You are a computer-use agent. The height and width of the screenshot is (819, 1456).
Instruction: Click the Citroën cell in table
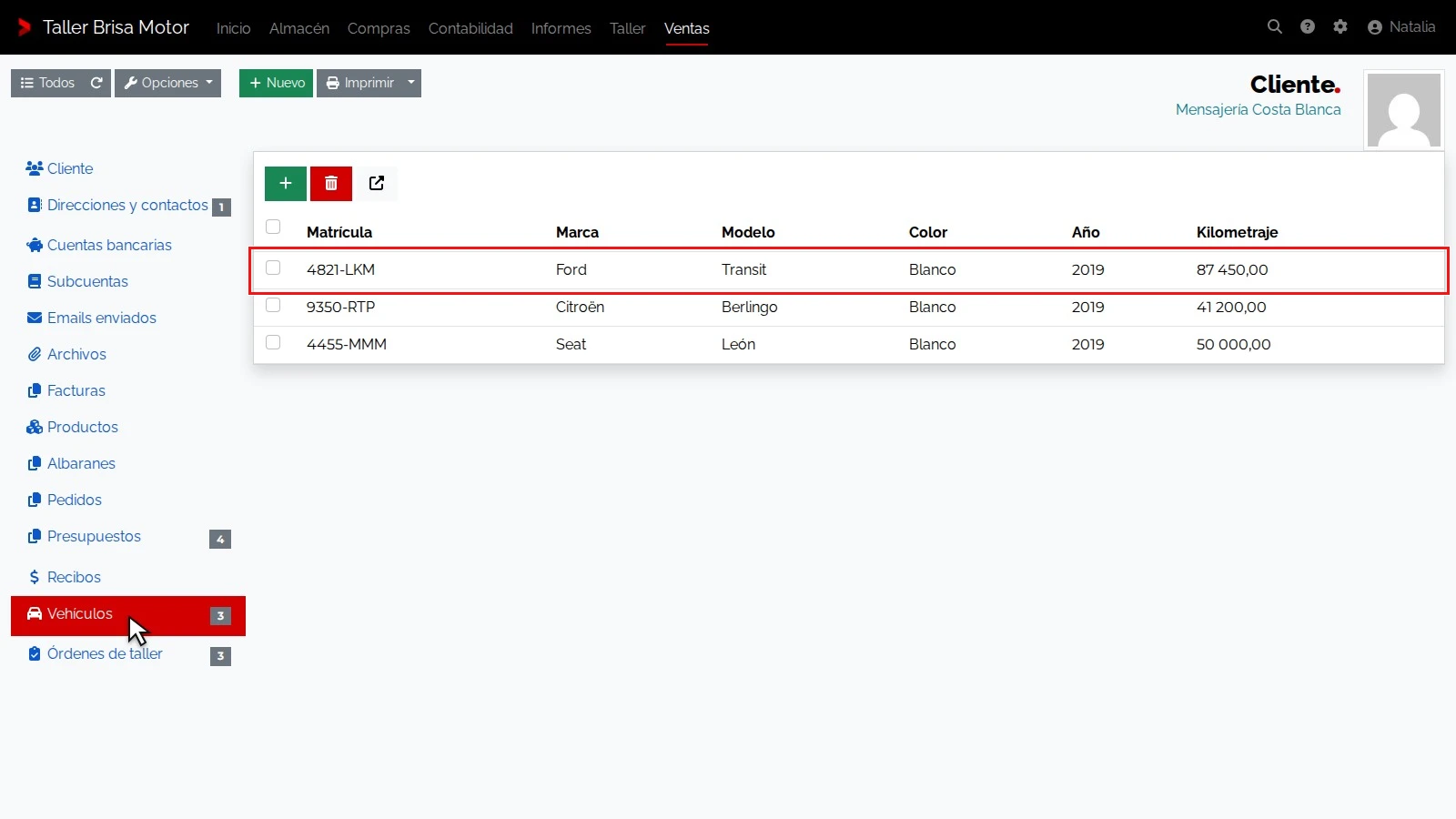point(581,307)
